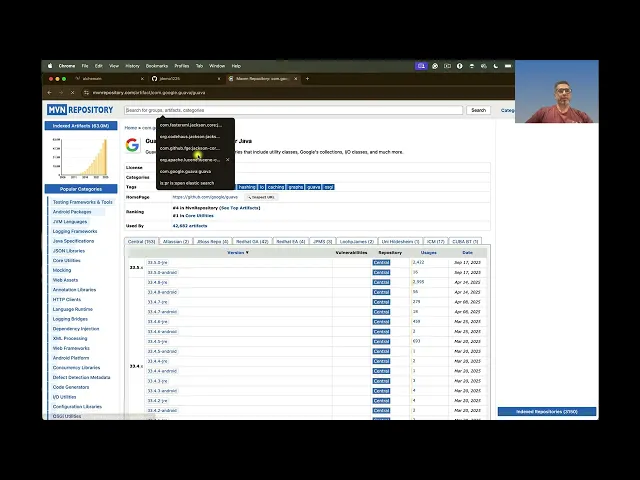The width and height of the screenshot is (640, 480).
Task: Sort table by Version column header
Action: 238,253
